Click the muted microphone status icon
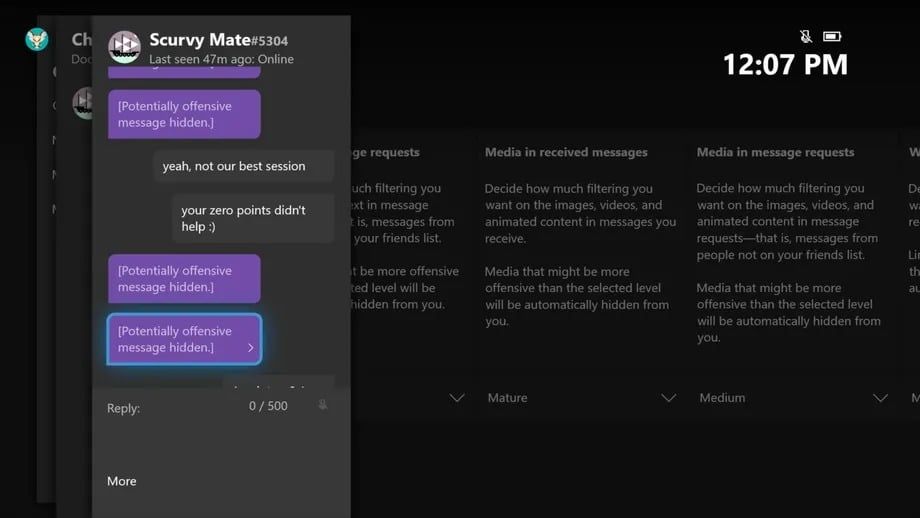The height and width of the screenshot is (518, 920). point(806,37)
